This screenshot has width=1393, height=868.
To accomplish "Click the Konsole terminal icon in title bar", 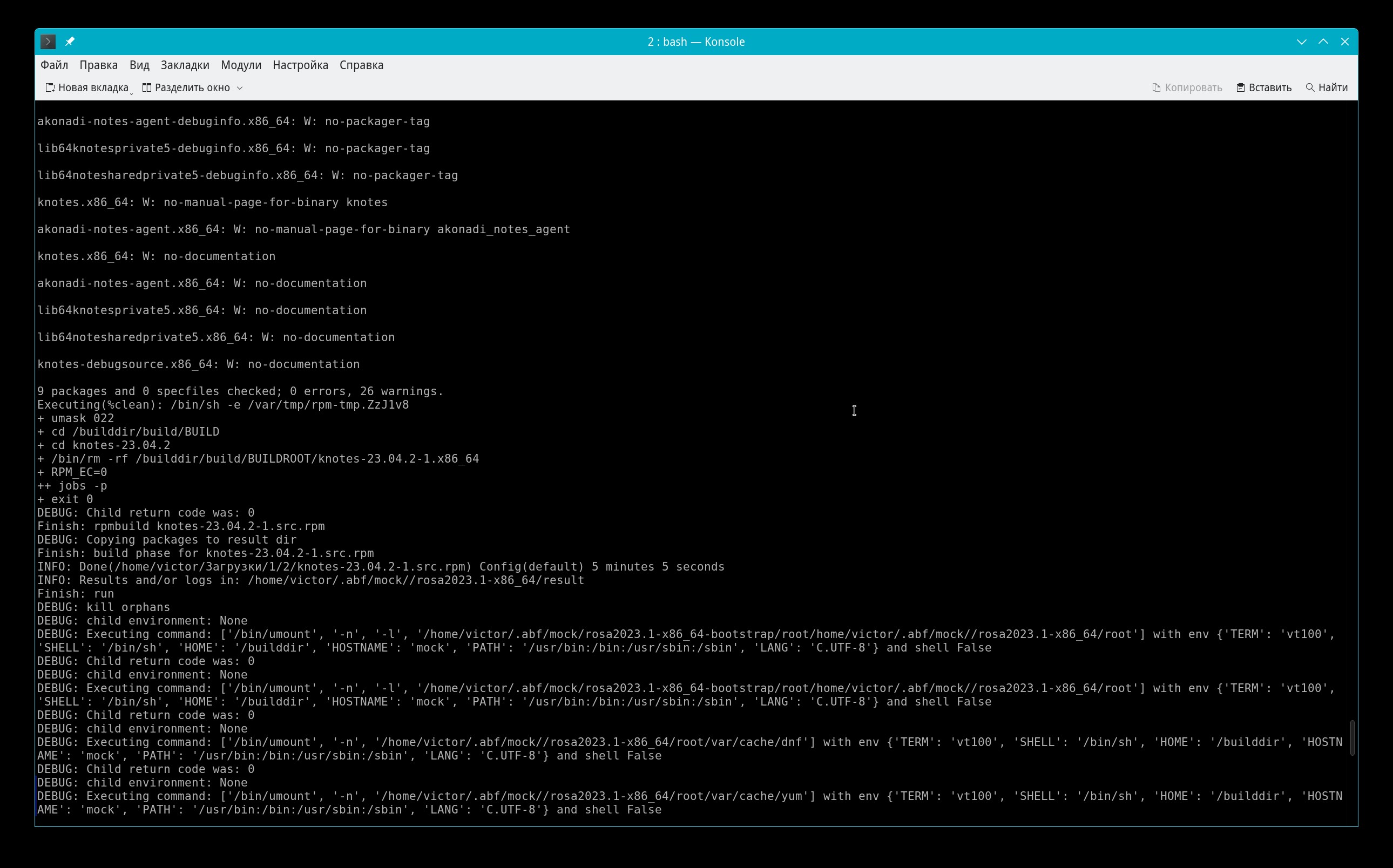I will click(x=48, y=42).
